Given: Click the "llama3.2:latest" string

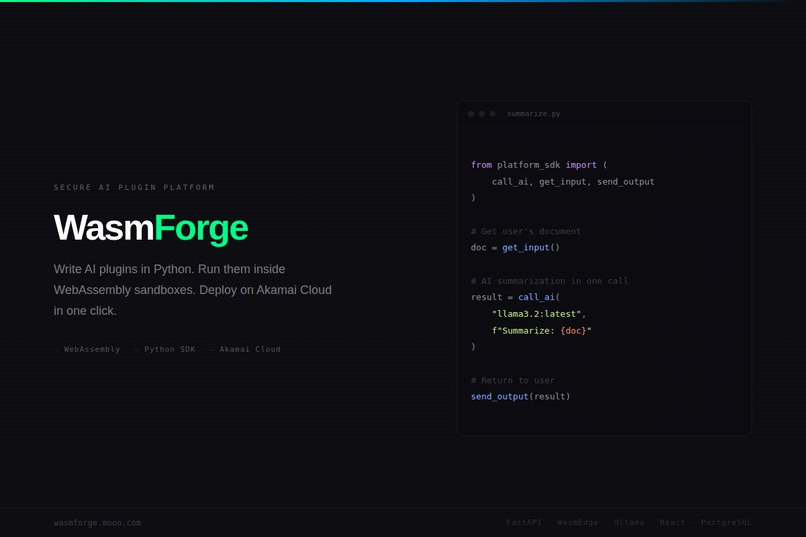Looking at the screenshot, I should (536, 314).
